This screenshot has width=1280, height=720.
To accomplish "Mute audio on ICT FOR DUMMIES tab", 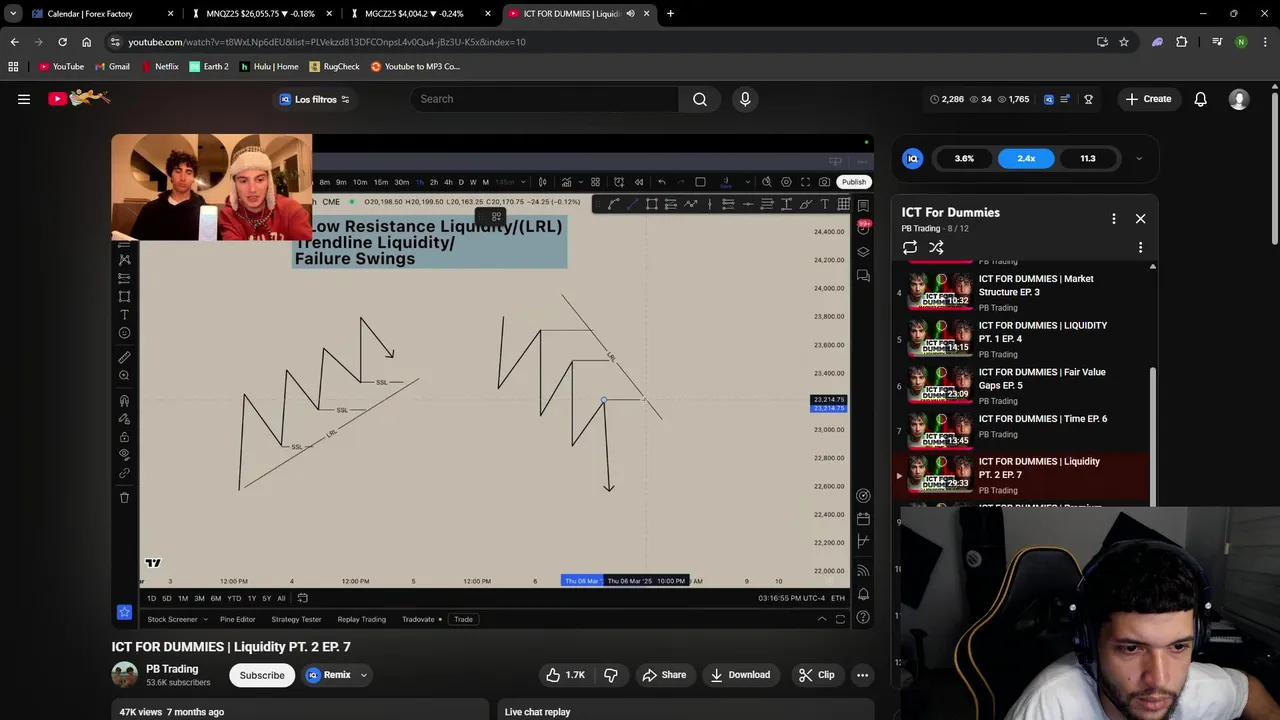I will 630,14.
